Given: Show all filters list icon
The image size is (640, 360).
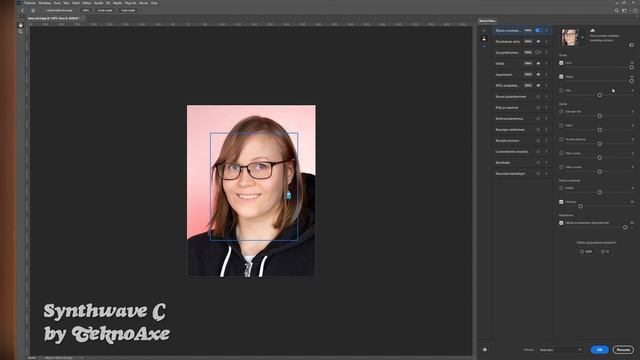Looking at the screenshot, I should pos(484,31).
